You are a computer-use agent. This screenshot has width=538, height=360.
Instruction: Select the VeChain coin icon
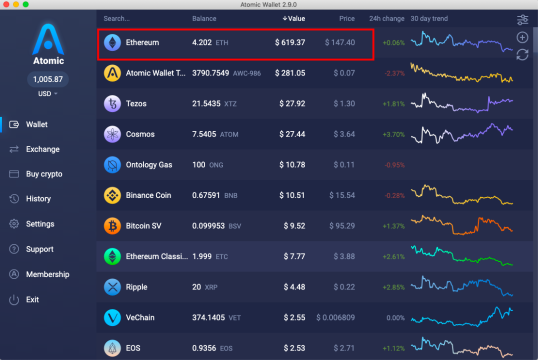click(x=112, y=317)
